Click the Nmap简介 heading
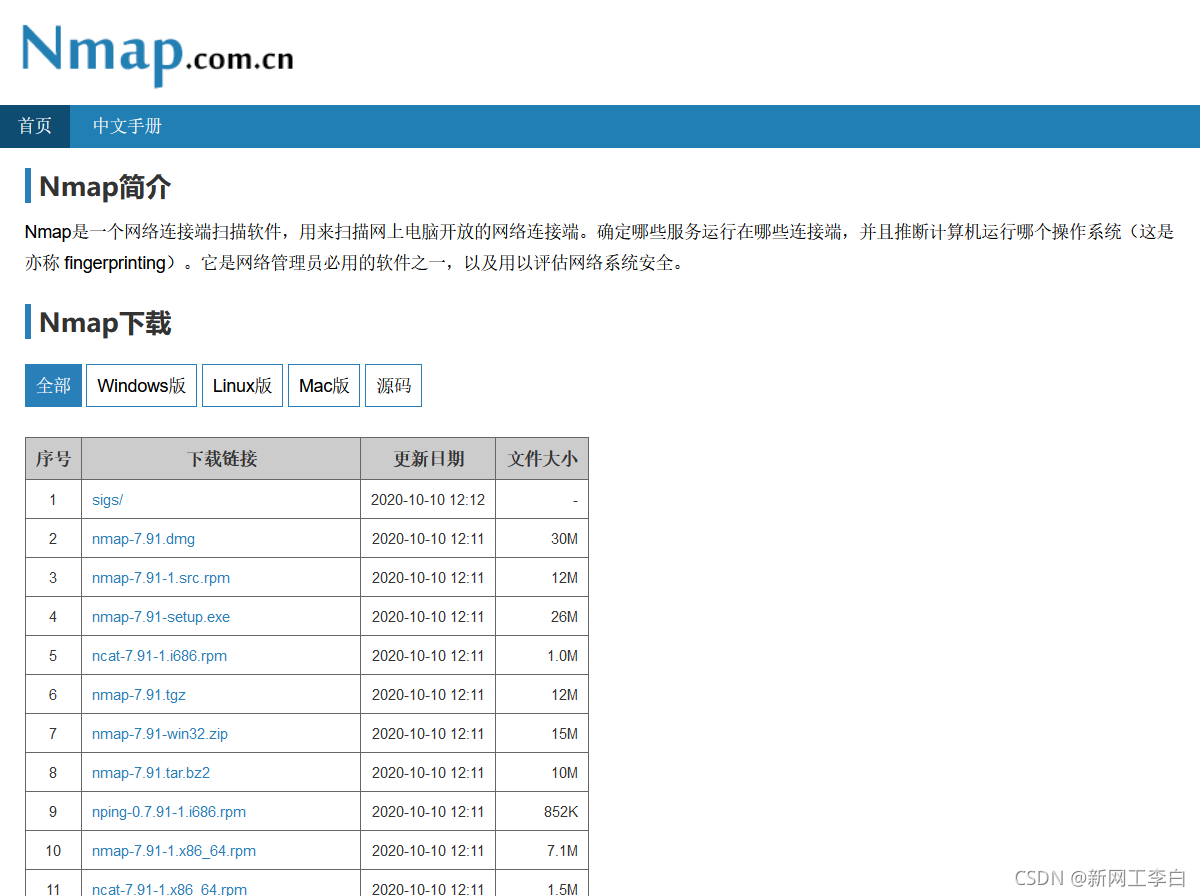Image resolution: width=1200 pixels, height=896 pixels. point(105,187)
